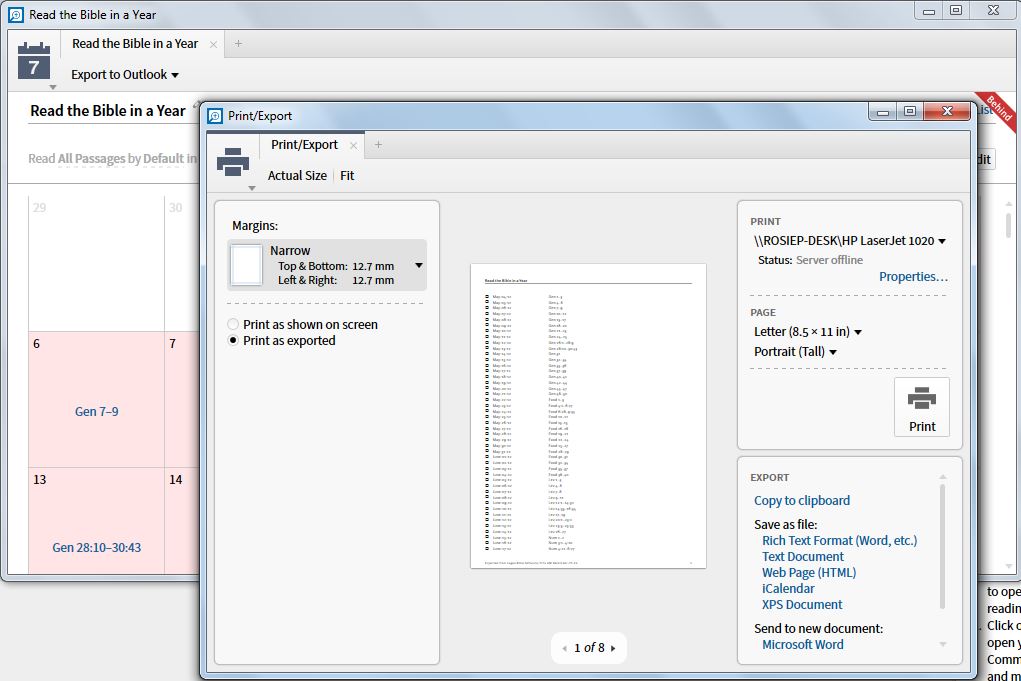Viewport: 1021px width, 681px height.
Task: Open the HP LaserJet 1020 printer dropdown
Action: pyautogui.click(x=850, y=241)
